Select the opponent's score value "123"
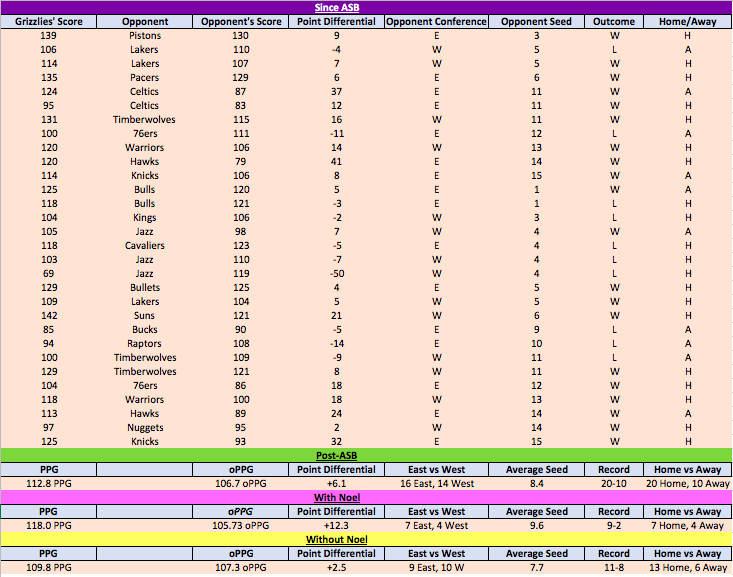 tap(241, 245)
